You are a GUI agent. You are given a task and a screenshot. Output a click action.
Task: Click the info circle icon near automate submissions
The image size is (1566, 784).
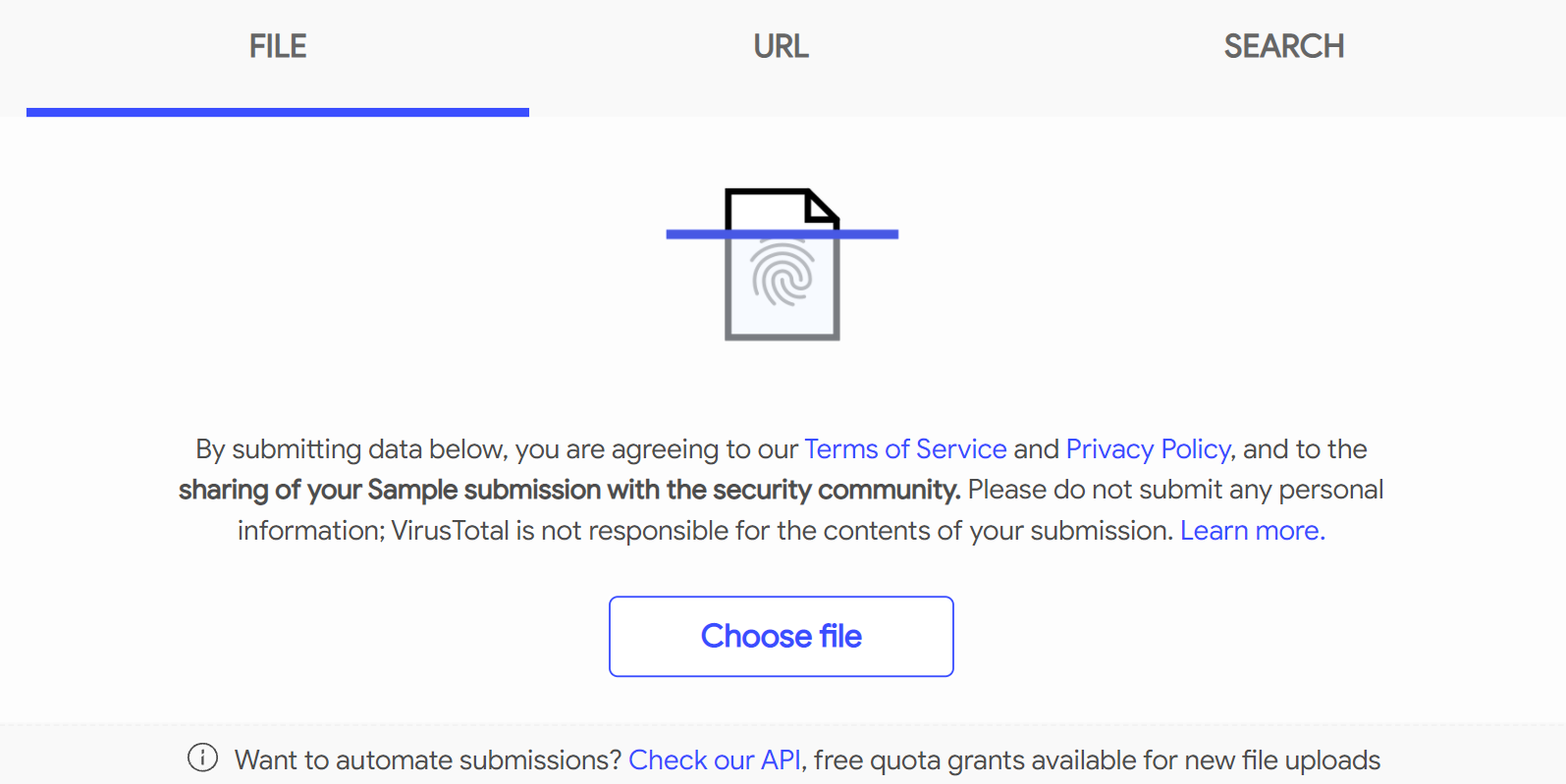pyautogui.click(x=203, y=758)
